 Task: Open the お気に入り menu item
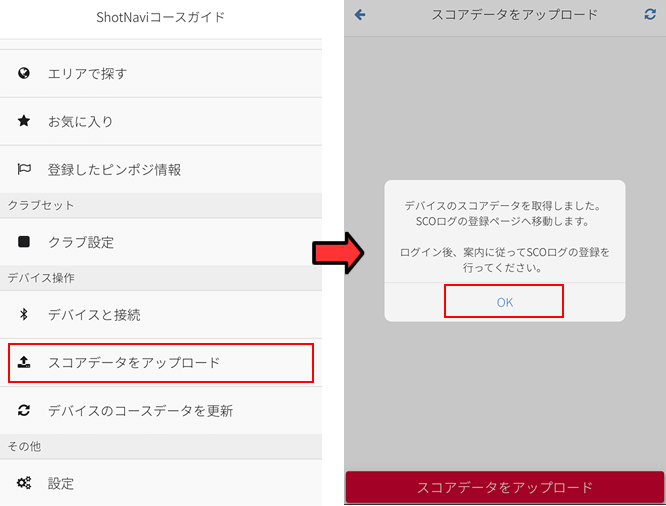80,121
